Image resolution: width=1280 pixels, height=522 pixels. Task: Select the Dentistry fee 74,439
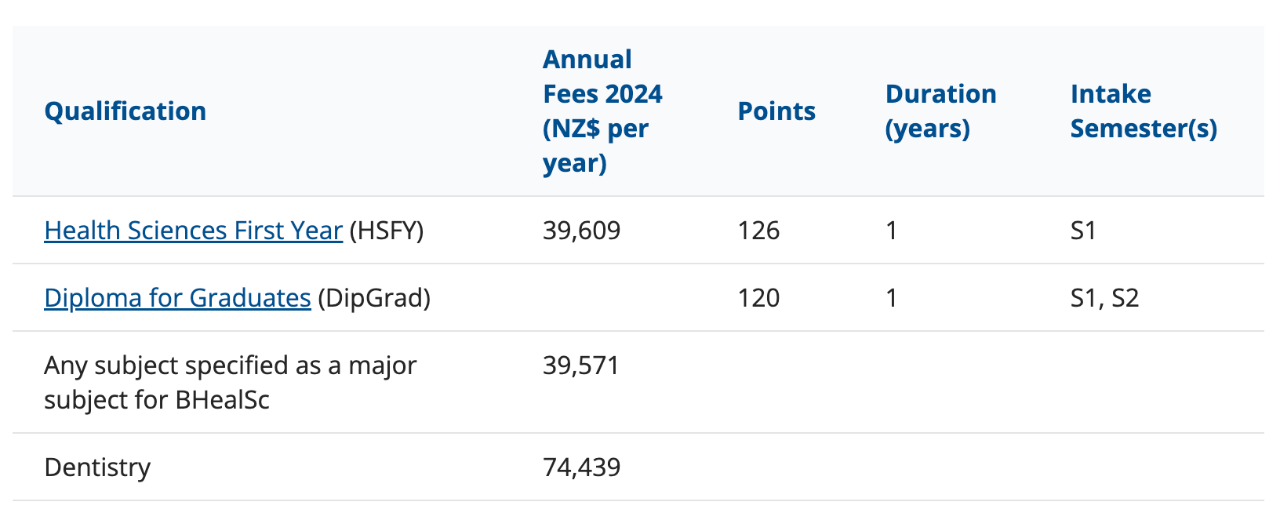[x=582, y=467]
